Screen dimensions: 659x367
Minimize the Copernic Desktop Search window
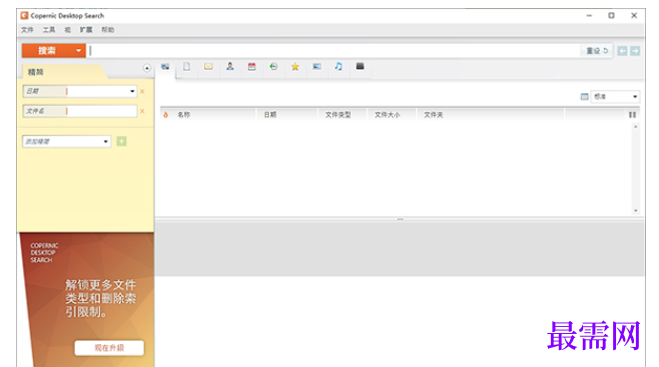(x=589, y=16)
